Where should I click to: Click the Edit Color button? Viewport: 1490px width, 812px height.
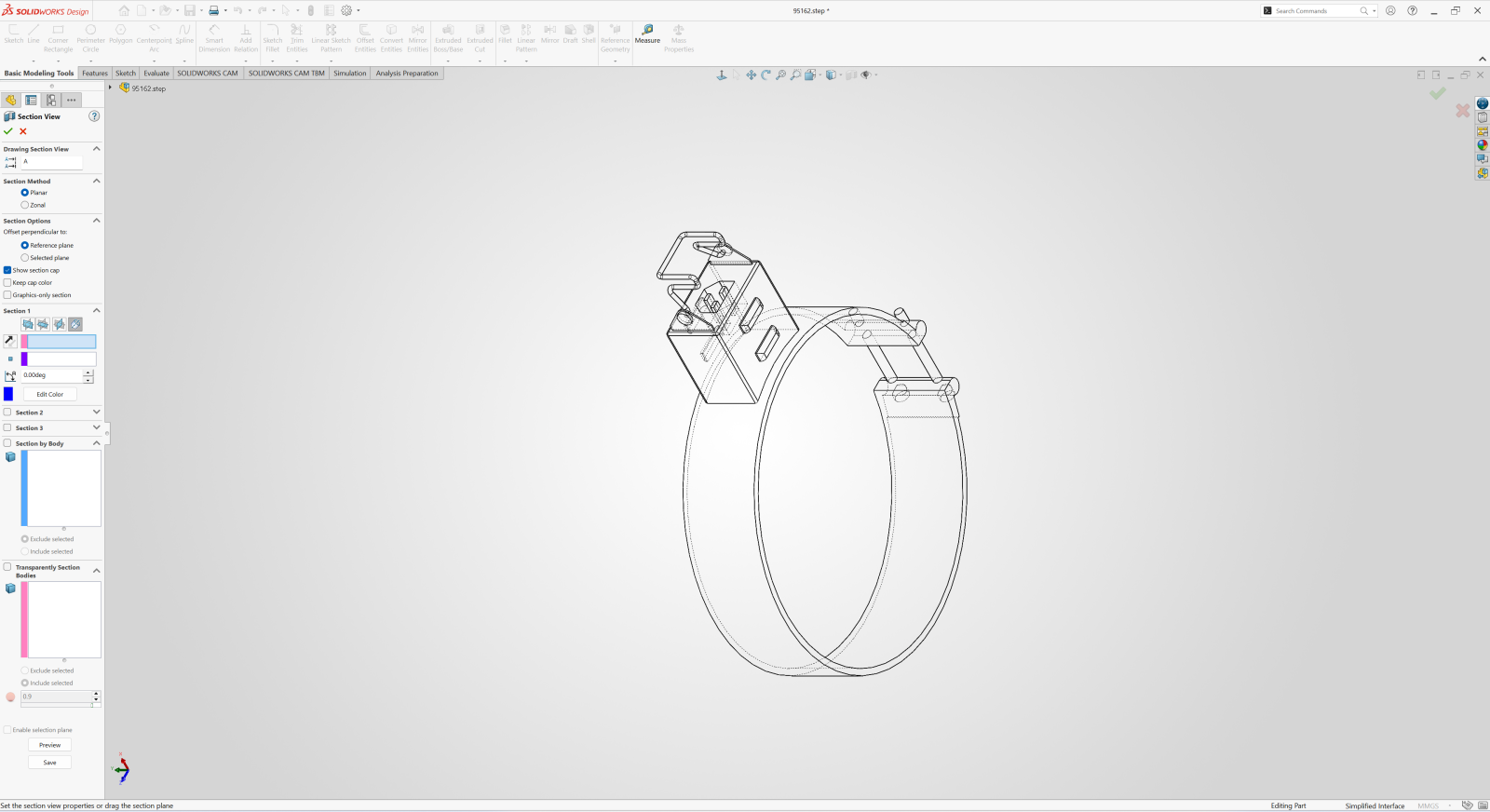tap(50, 395)
